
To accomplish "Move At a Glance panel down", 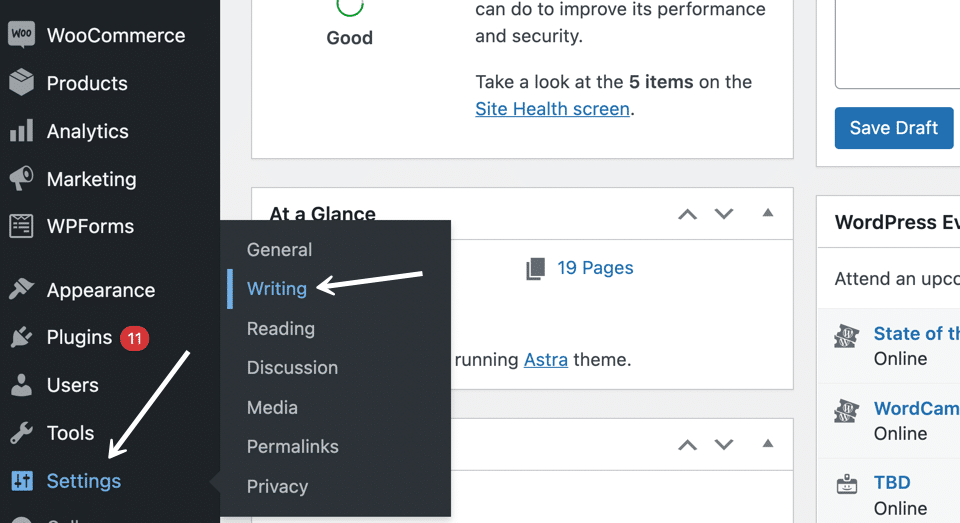I will pos(724,214).
